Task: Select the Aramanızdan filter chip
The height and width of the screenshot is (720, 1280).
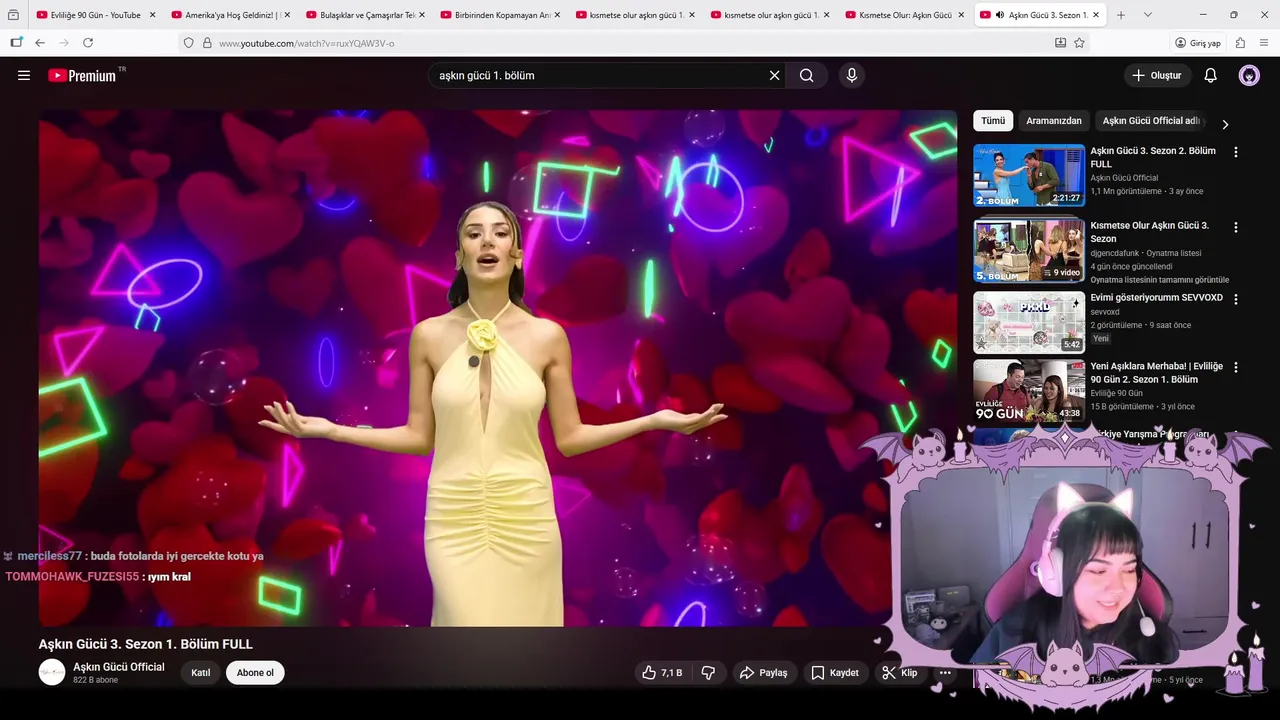Action: click(x=1054, y=121)
